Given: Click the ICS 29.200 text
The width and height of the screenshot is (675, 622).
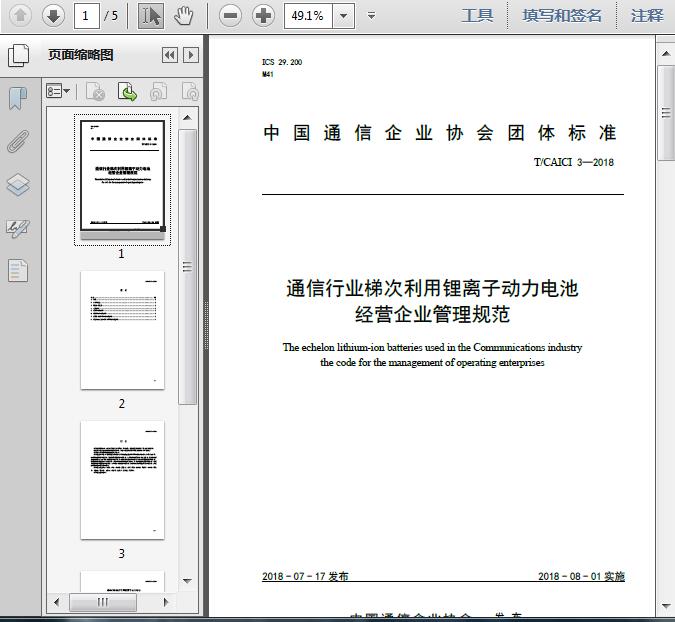Looking at the screenshot, I should [282, 62].
